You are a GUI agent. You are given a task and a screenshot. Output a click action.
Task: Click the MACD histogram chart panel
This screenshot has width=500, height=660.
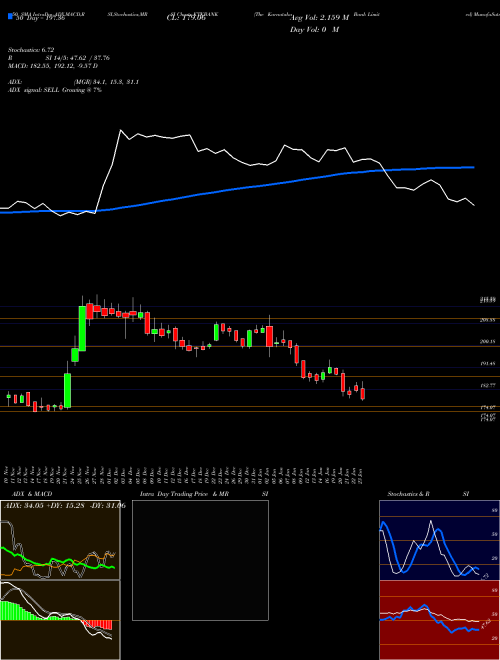pyautogui.click(x=60, y=620)
